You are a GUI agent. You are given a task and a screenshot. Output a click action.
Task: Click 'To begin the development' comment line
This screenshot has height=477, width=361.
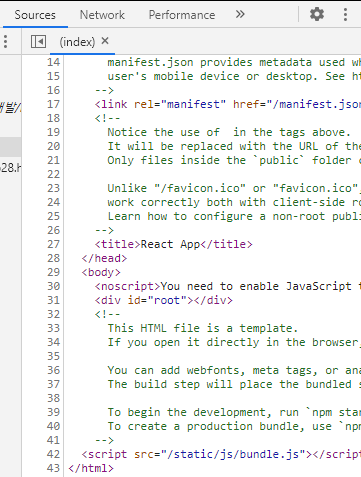point(234,412)
